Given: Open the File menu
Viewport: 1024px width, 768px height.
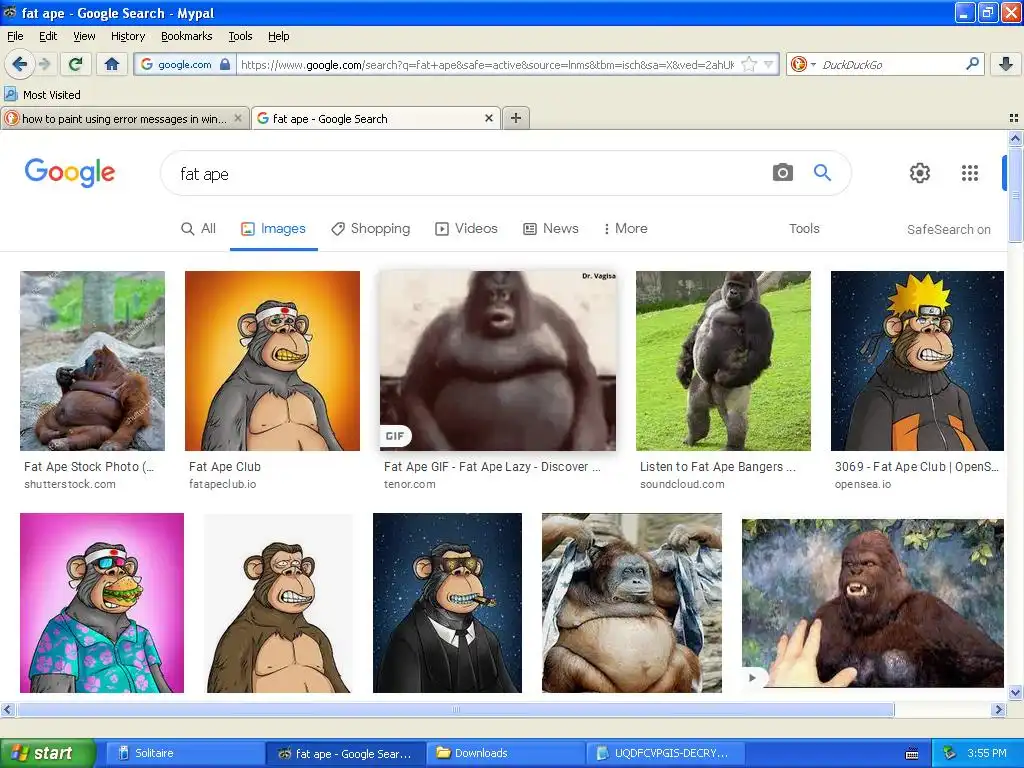Looking at the screenshot, I should [x=15, y=36].
